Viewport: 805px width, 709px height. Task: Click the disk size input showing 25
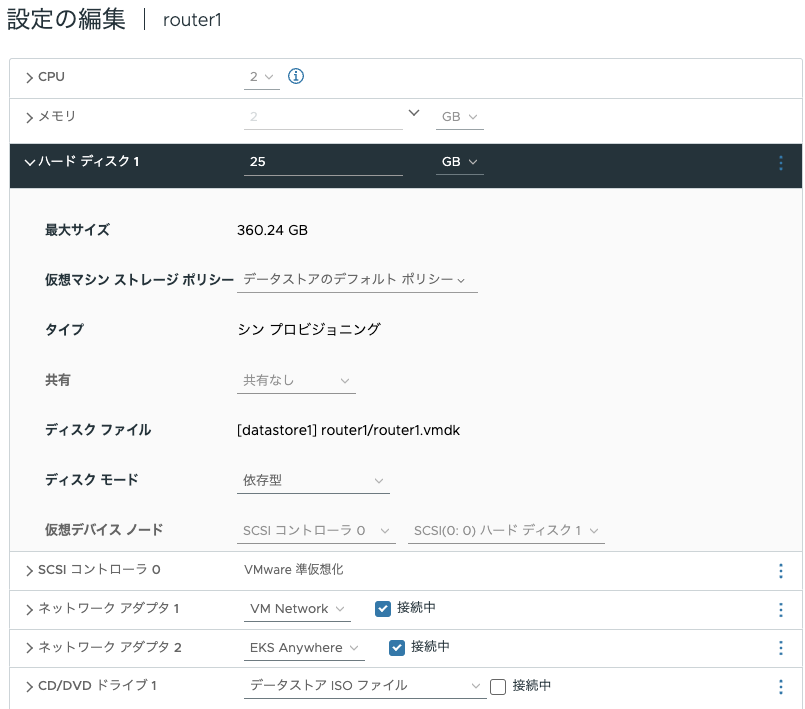(320, 160)
